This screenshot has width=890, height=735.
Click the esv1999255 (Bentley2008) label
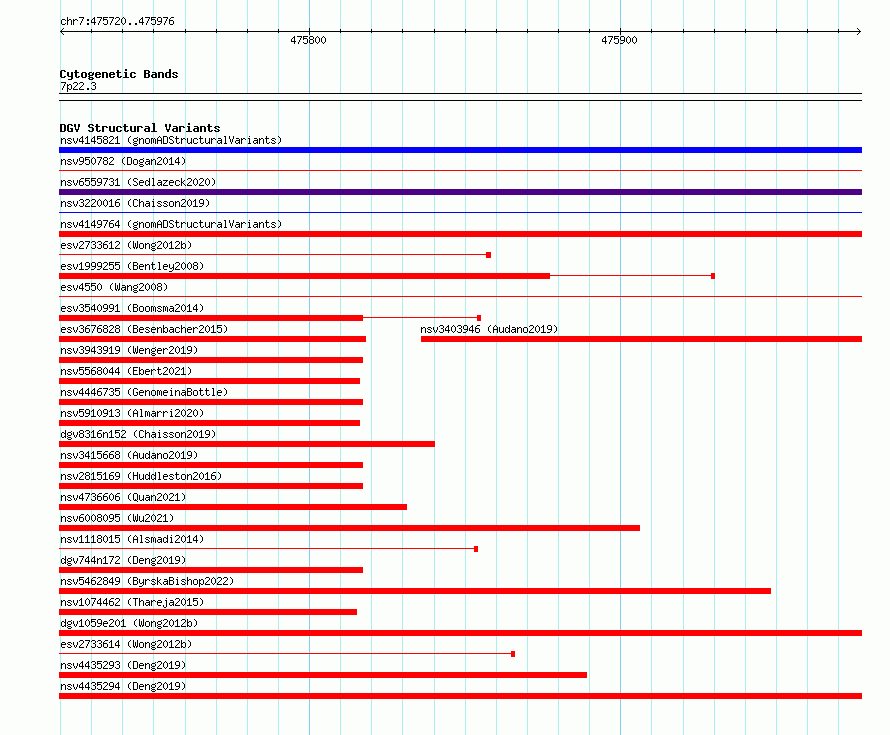pos(132,266)
